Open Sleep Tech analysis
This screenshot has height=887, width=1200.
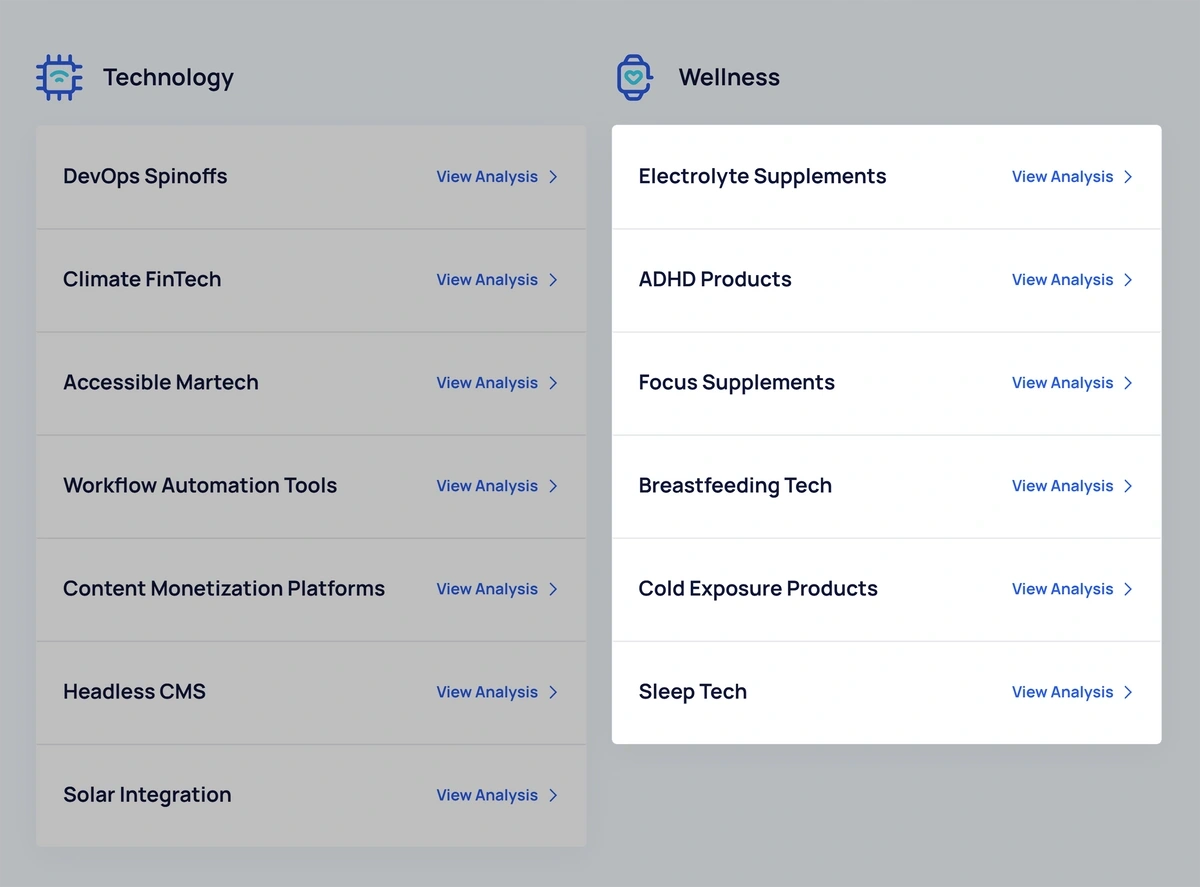click(x=1063, y=692)
